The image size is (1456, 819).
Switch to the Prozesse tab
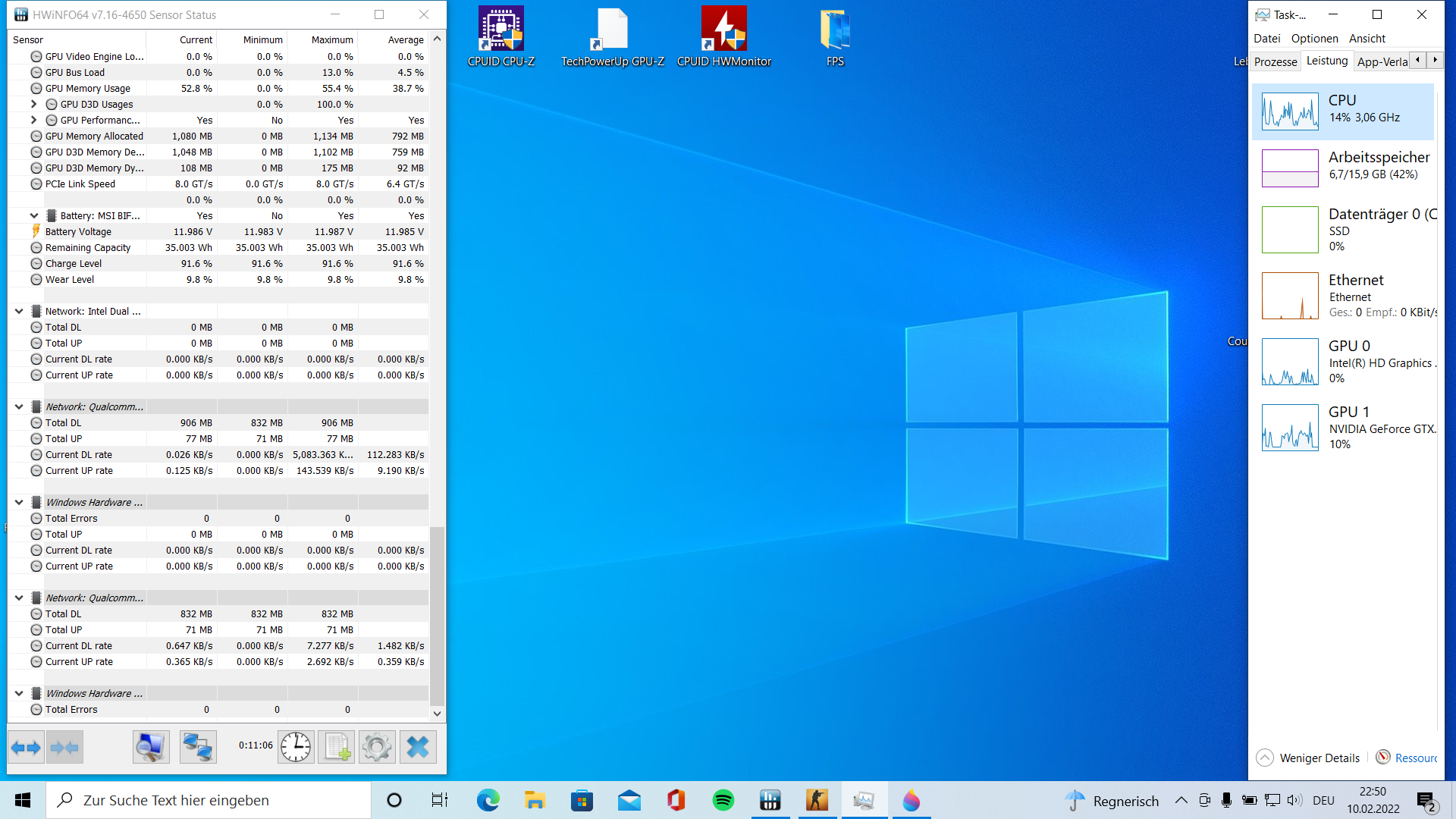(1275, 61)
